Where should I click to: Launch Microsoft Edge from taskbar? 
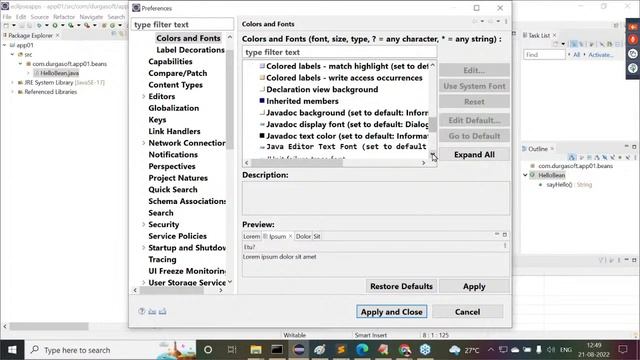point(362,350)
